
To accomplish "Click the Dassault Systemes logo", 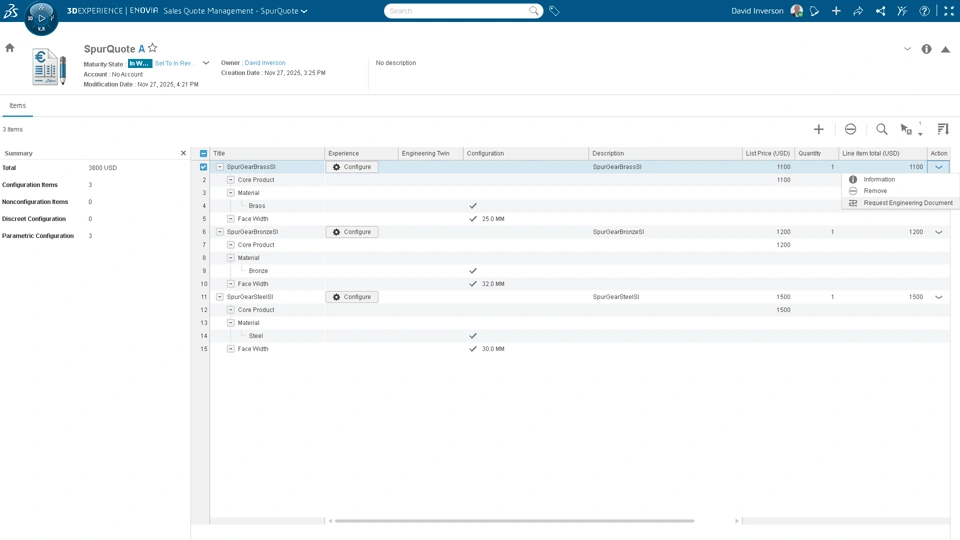I will pos(10,10).
